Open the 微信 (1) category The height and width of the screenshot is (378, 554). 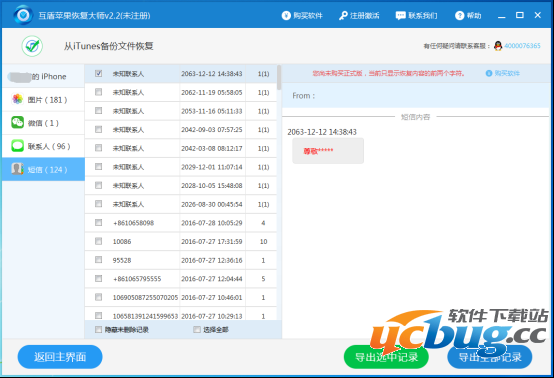[x=43, y=123]
